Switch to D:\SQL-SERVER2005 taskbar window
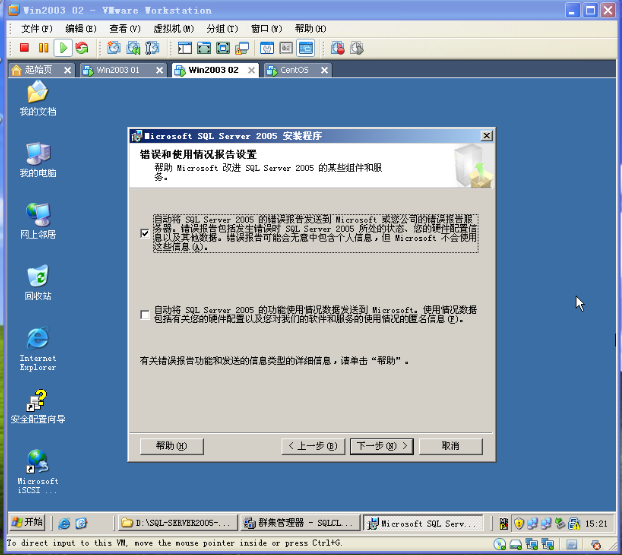This screenshot has height=555, width=622. point(177,523)
